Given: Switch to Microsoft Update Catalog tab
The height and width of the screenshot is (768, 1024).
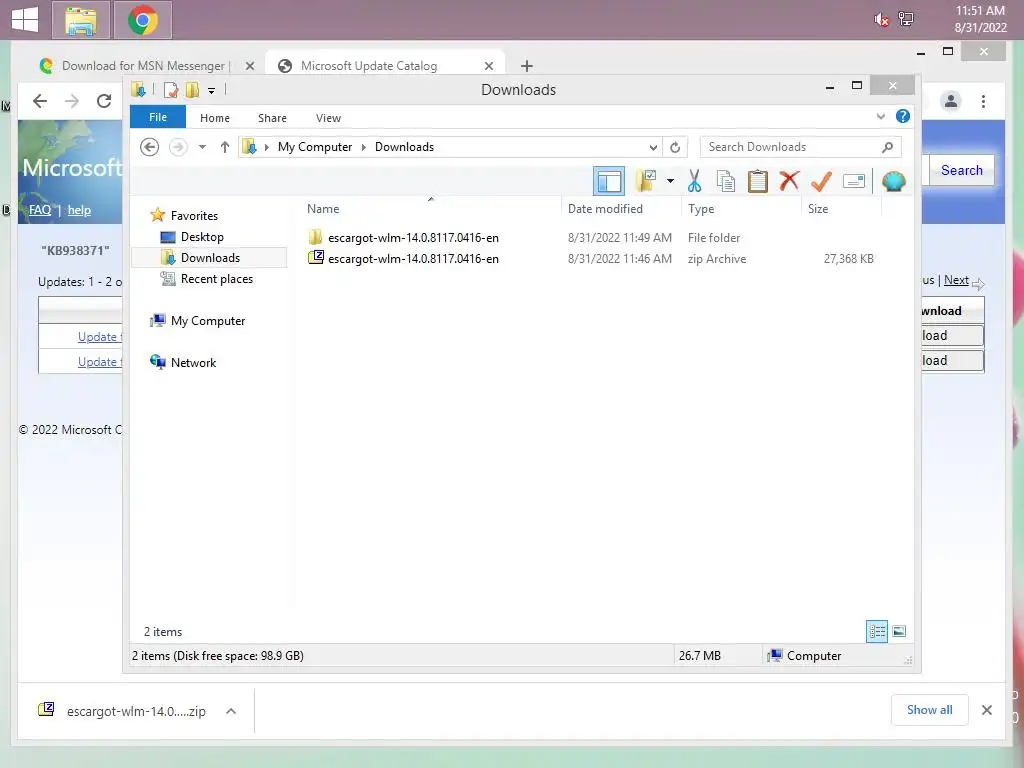Looking at the screenshot, I should point(385,66).
